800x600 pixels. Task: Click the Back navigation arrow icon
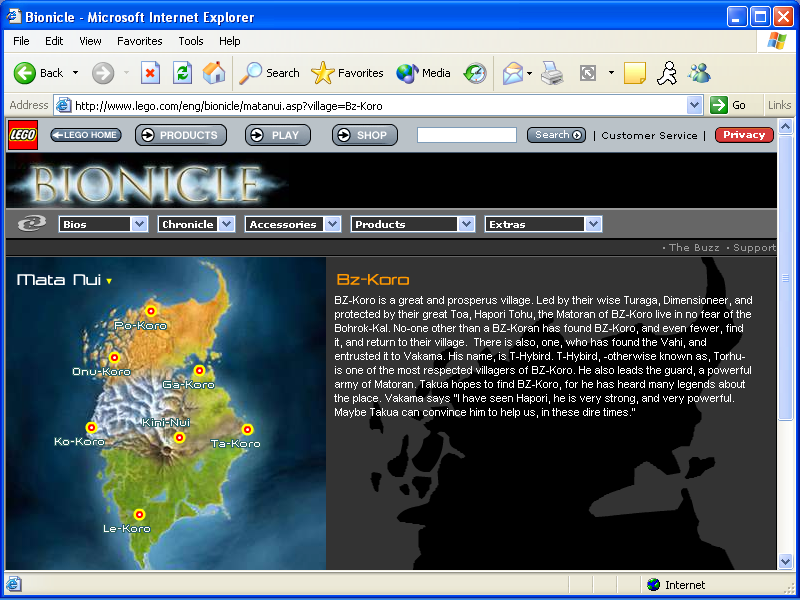pos(24,73)
